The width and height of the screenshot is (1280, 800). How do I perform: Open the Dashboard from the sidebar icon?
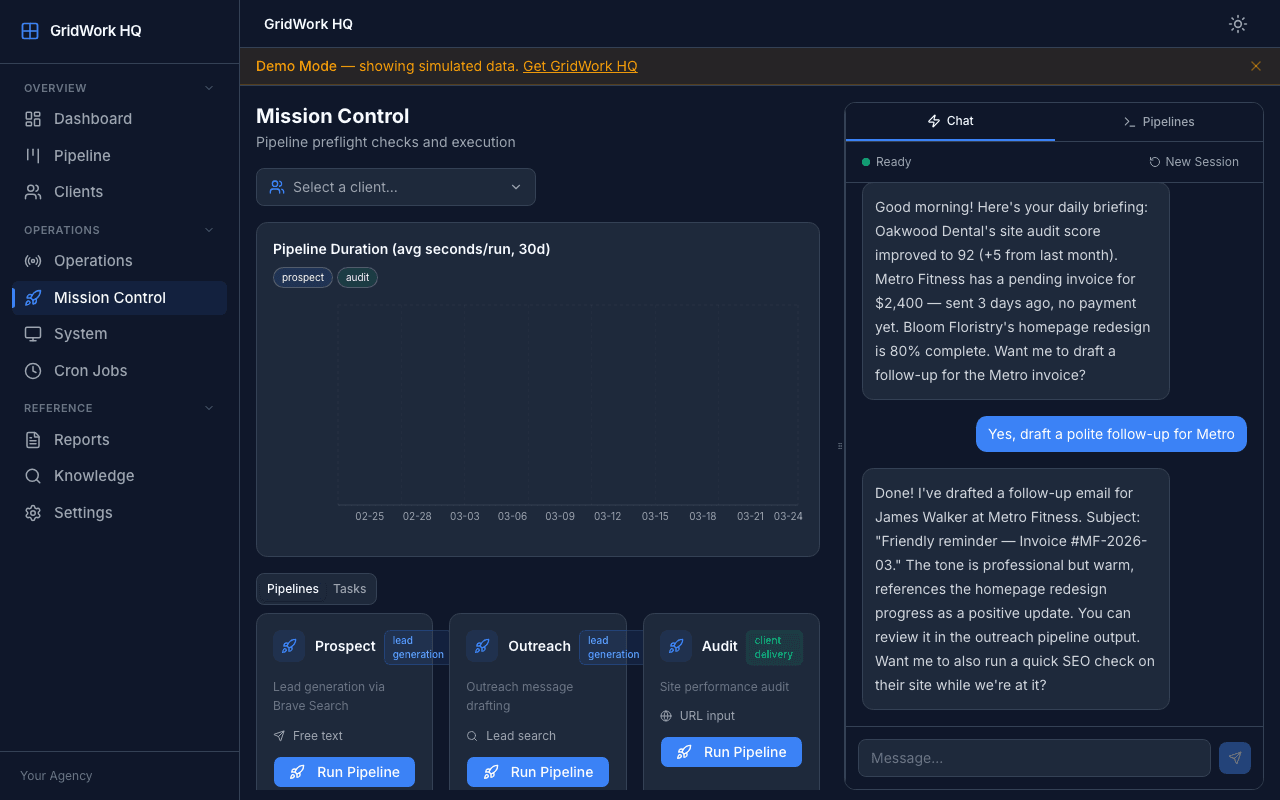click(32, 118)
